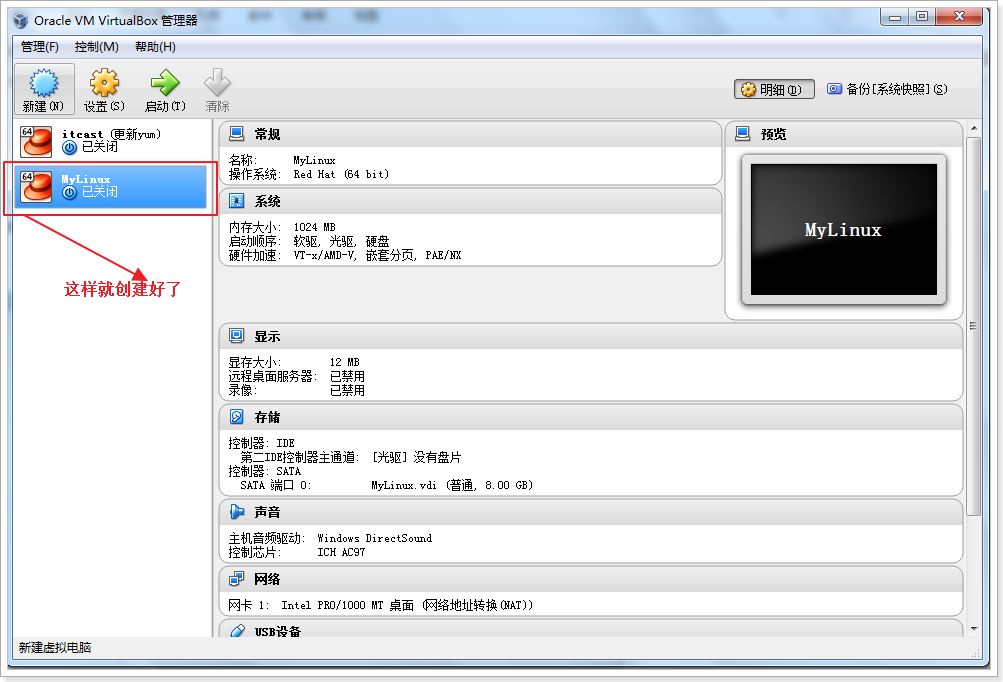Screen dimensions: 1003x682
Task: Open the 网络 settings header link
Action: tap(267, 580)
